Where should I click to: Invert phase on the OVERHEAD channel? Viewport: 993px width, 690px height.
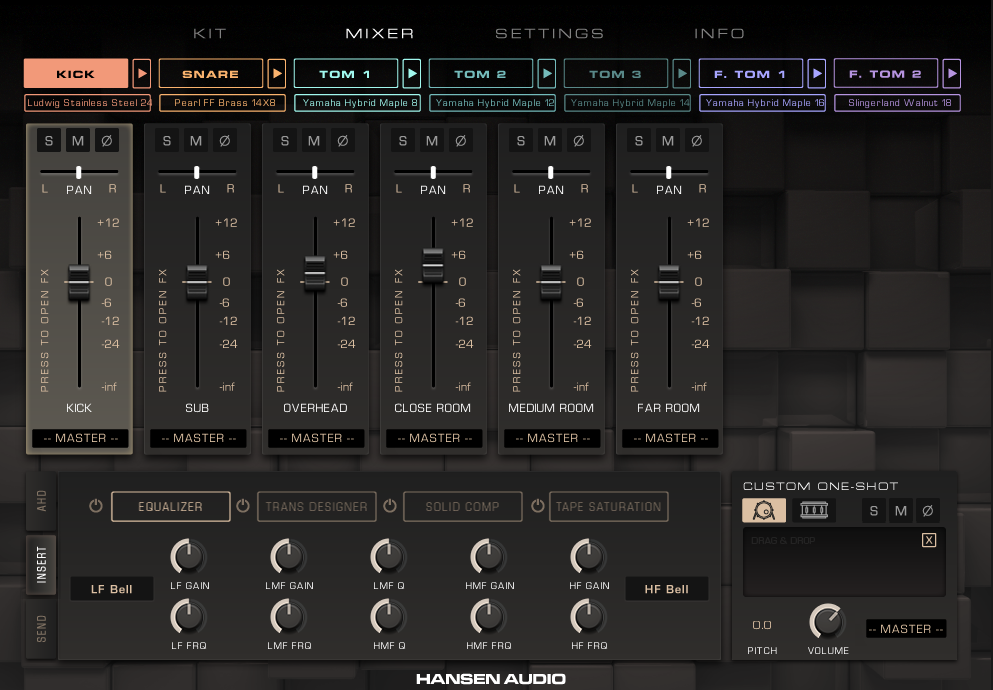pyautogui.click(x=342, y=141)
